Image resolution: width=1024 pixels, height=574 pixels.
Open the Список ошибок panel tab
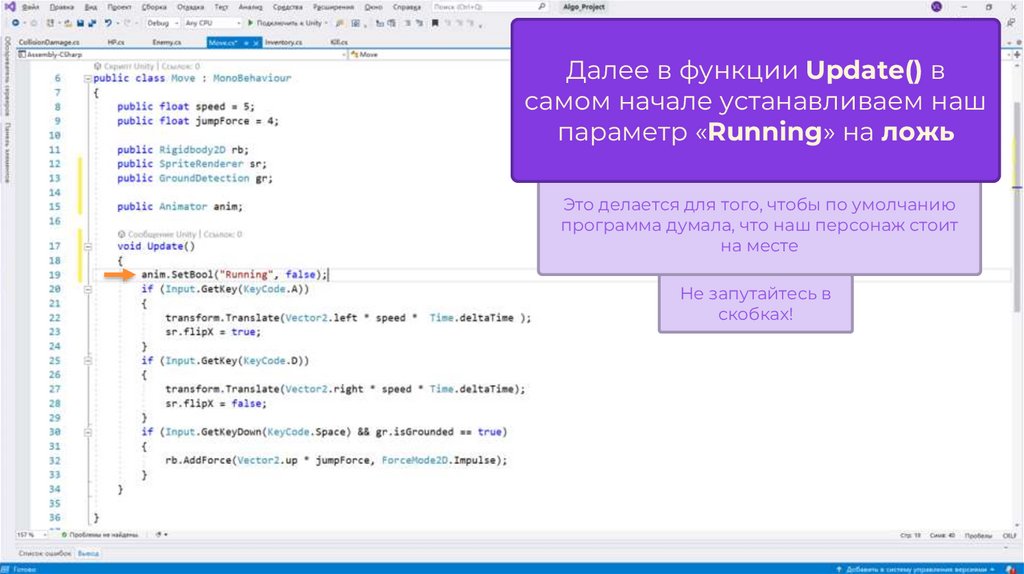coord(43,552)
